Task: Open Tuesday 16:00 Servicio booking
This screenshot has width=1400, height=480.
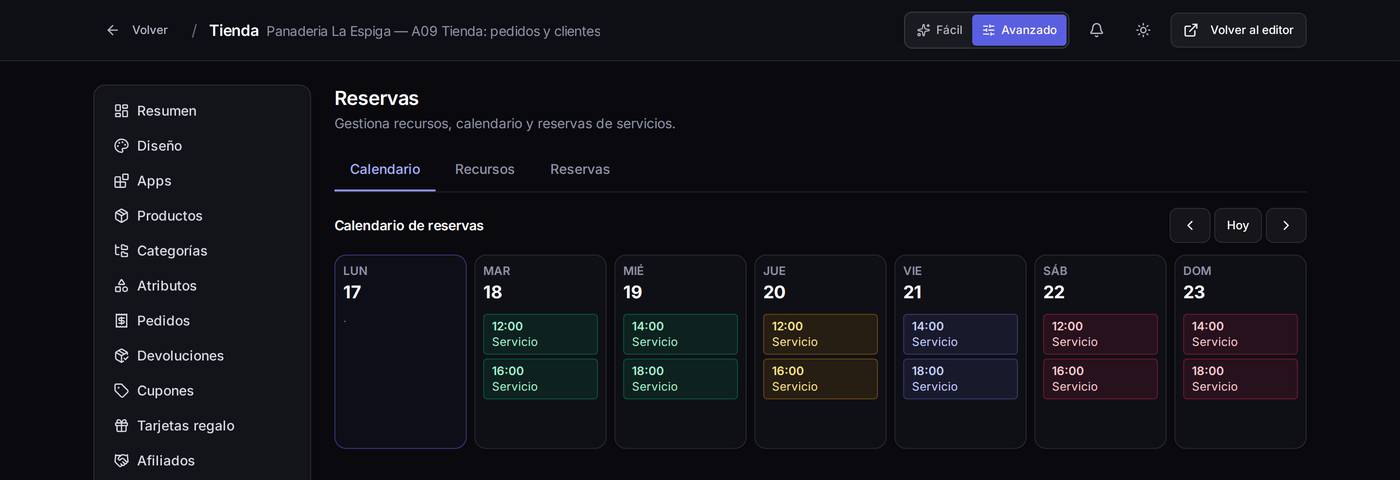Action: click(x=540, y=379)
